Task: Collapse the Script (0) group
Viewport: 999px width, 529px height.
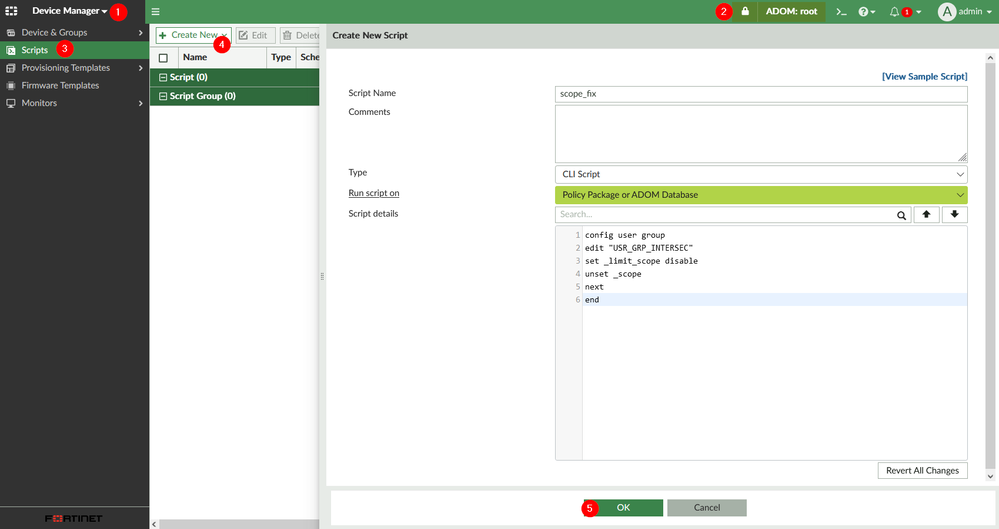Action: [x=164, y=77]
